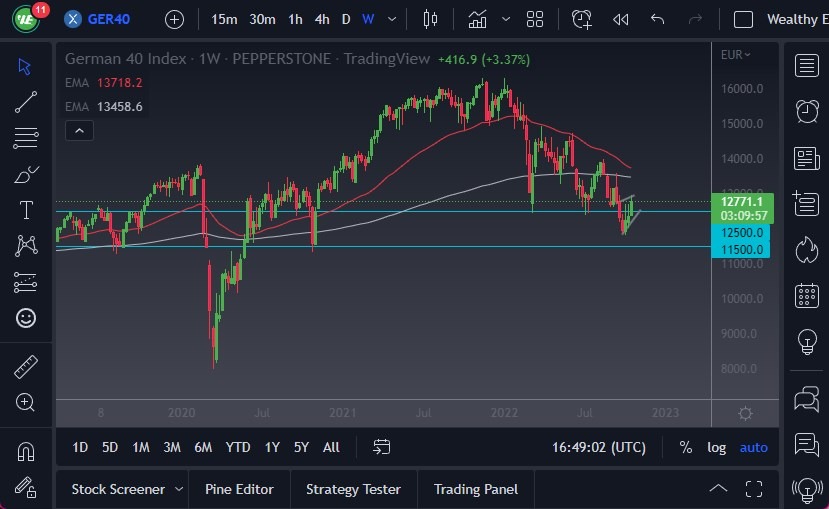Select the ruler measure tool

(x=26, y=367)
